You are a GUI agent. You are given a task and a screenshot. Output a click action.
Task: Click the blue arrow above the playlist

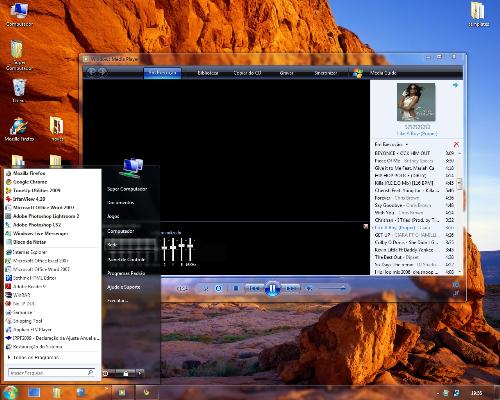coord(455,85)
